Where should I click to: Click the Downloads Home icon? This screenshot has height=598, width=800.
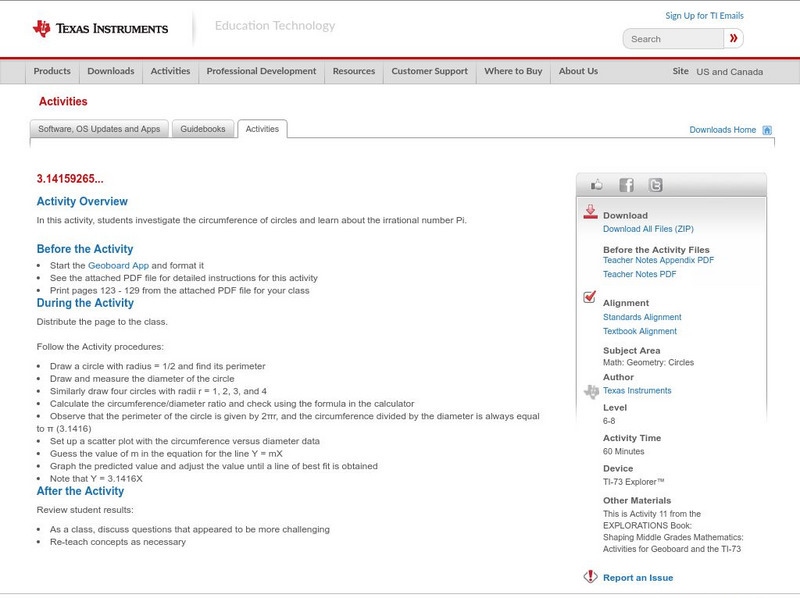point(766,129)
